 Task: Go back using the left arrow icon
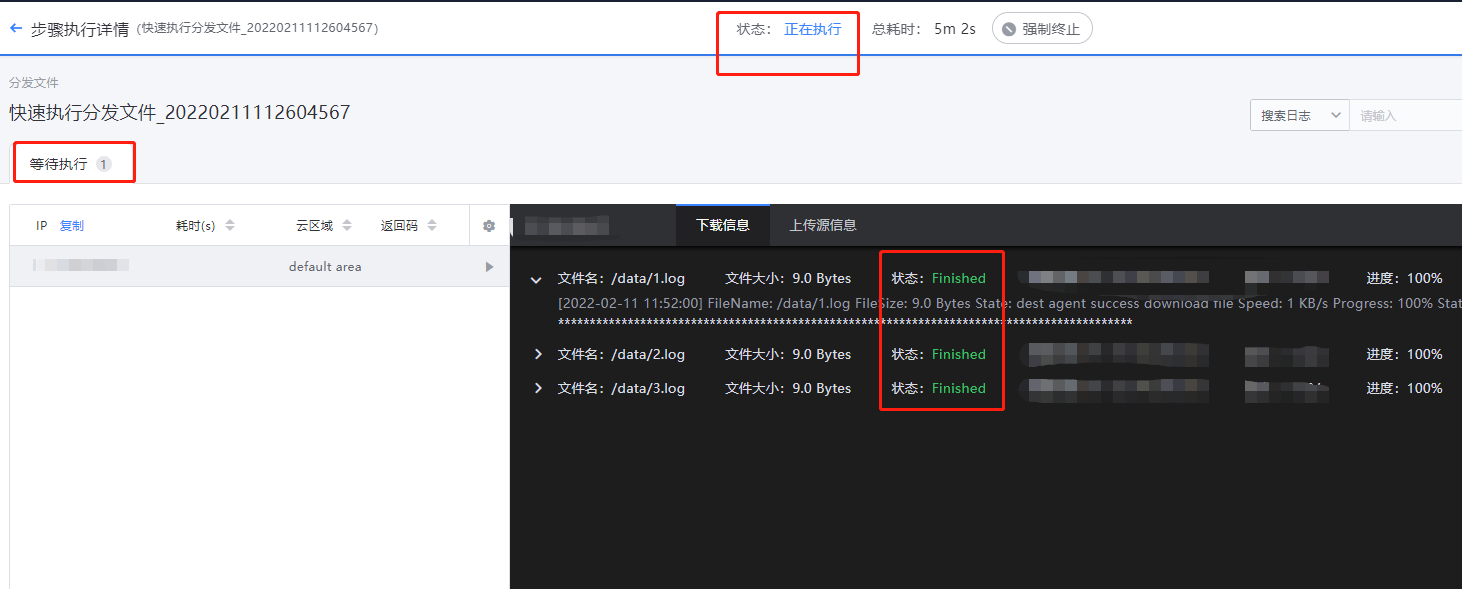[x=16, y=29]
